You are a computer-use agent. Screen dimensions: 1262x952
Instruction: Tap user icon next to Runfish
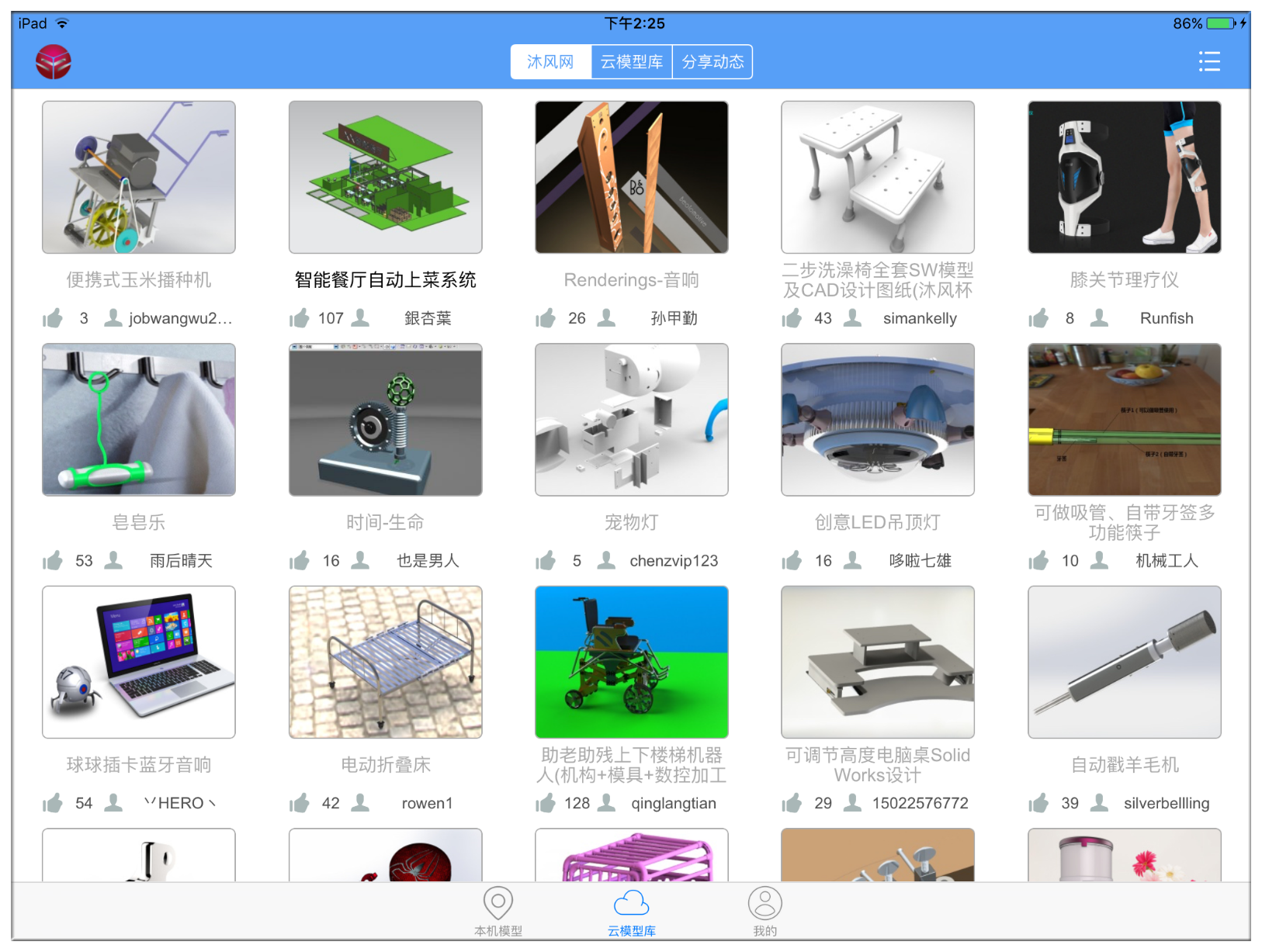1099,317
